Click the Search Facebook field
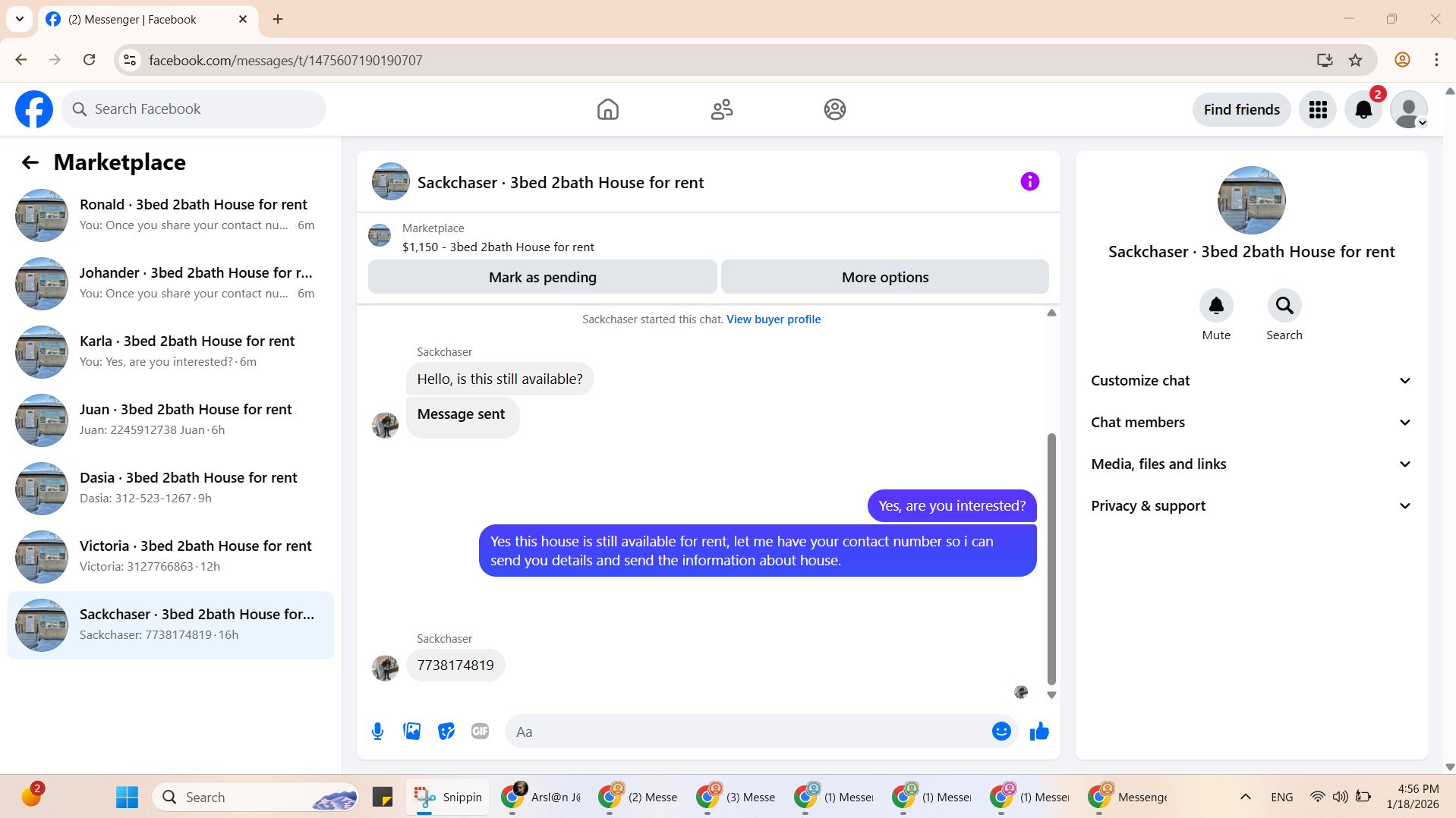This screenshot has width=1456, height=818. [194, 109]
